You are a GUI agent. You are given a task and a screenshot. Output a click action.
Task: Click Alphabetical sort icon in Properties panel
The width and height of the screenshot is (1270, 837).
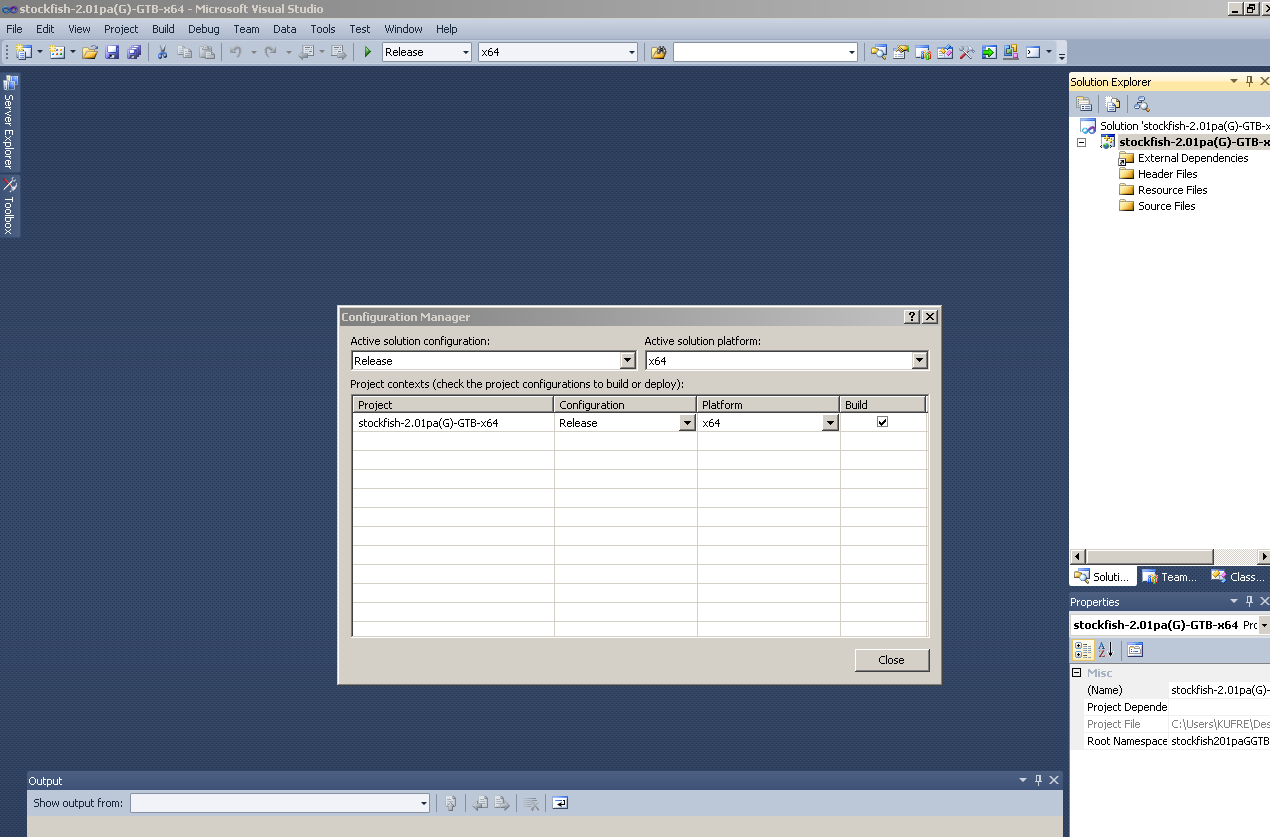point(1106,650)
